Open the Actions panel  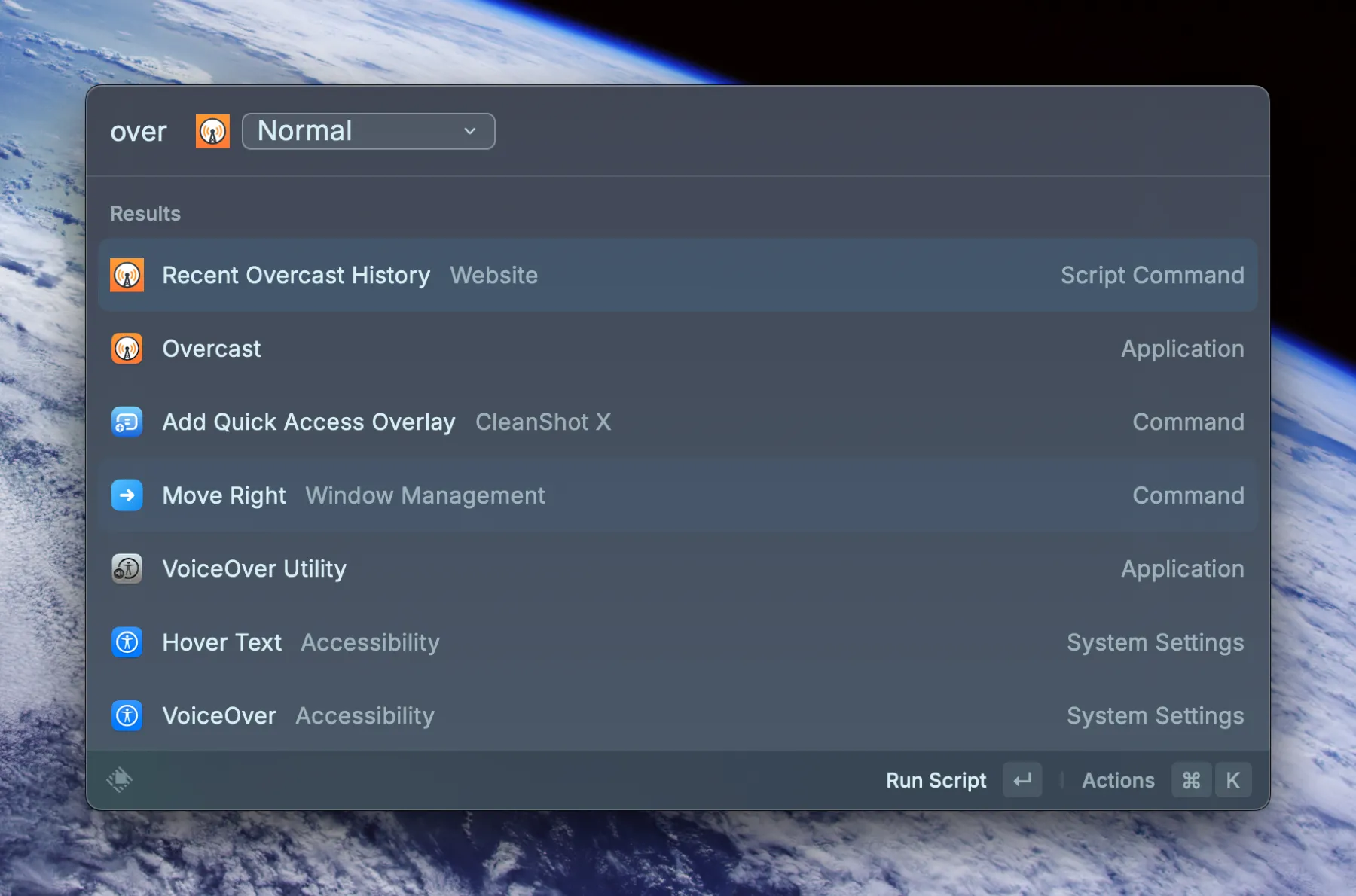pyautogui.click(x=1118, y=779)
